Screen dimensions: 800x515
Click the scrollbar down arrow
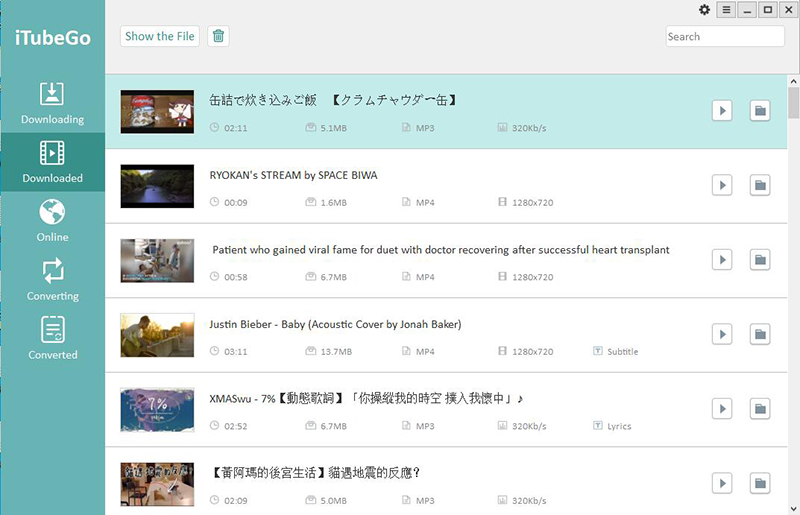point(793,509)
